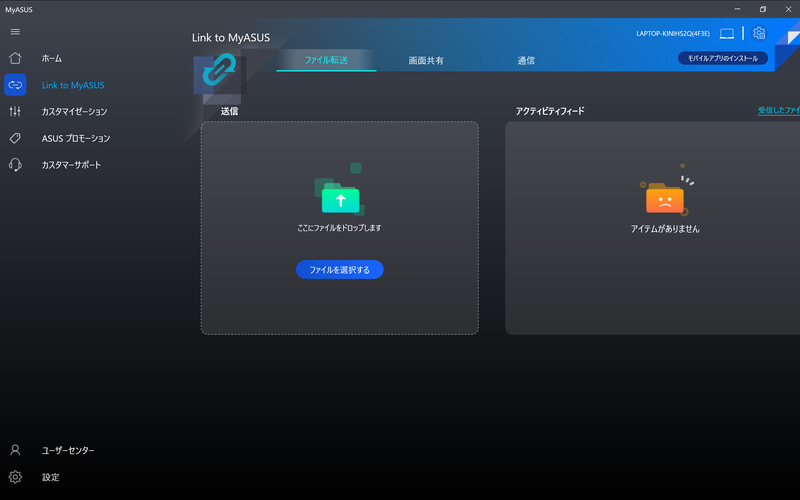800x500 pixels.
Task: Open the 設定 gear icon in sidebar
Action: point(15,477)
